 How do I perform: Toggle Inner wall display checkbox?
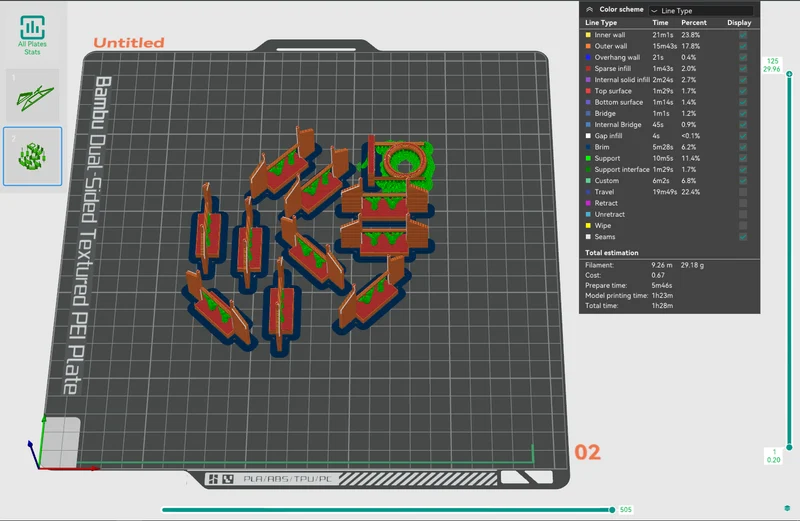pyautogui.click(x=743, y=35)
